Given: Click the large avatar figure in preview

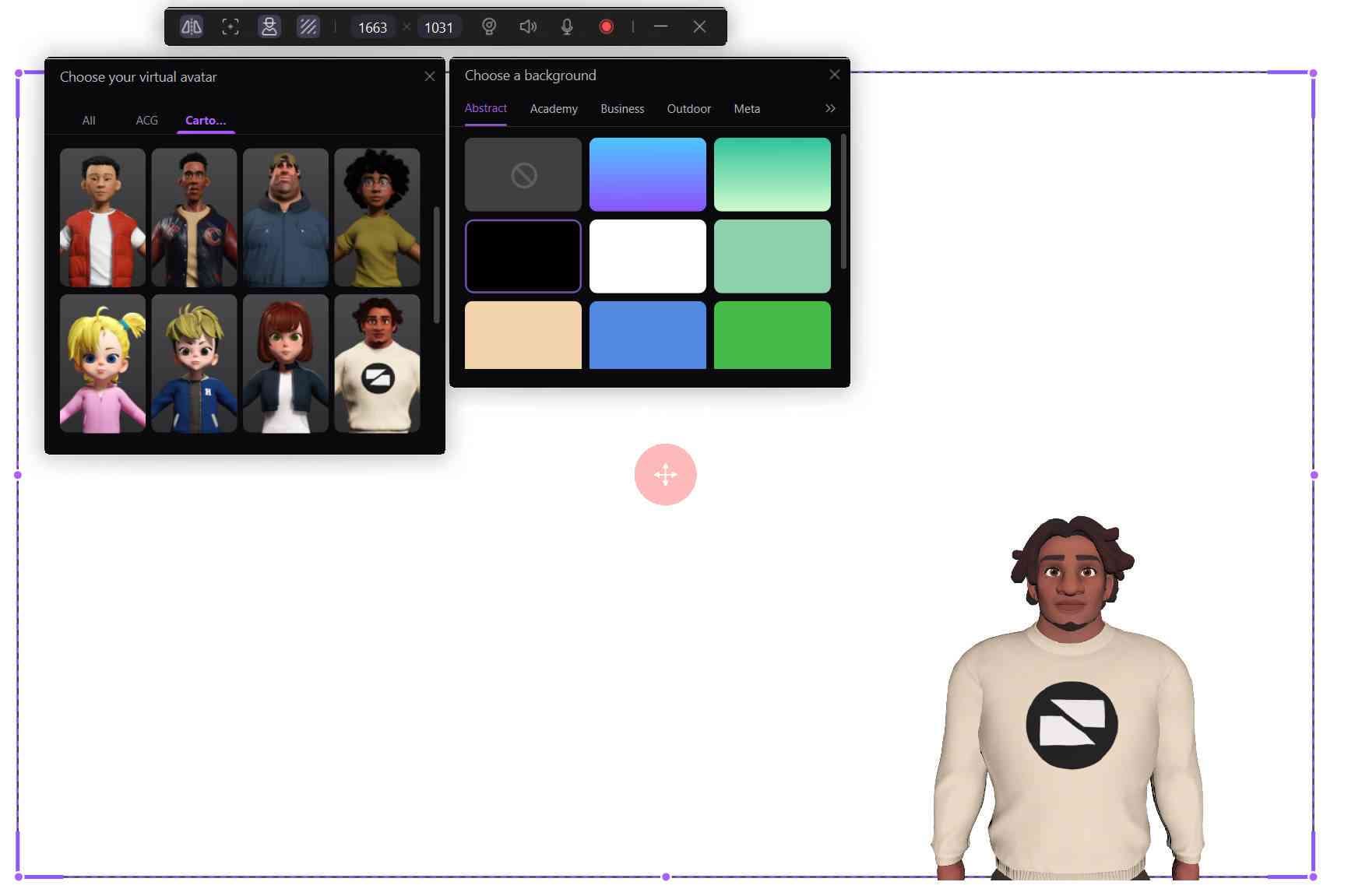Looking at the screenshot, I should (x=1070, y=699).
